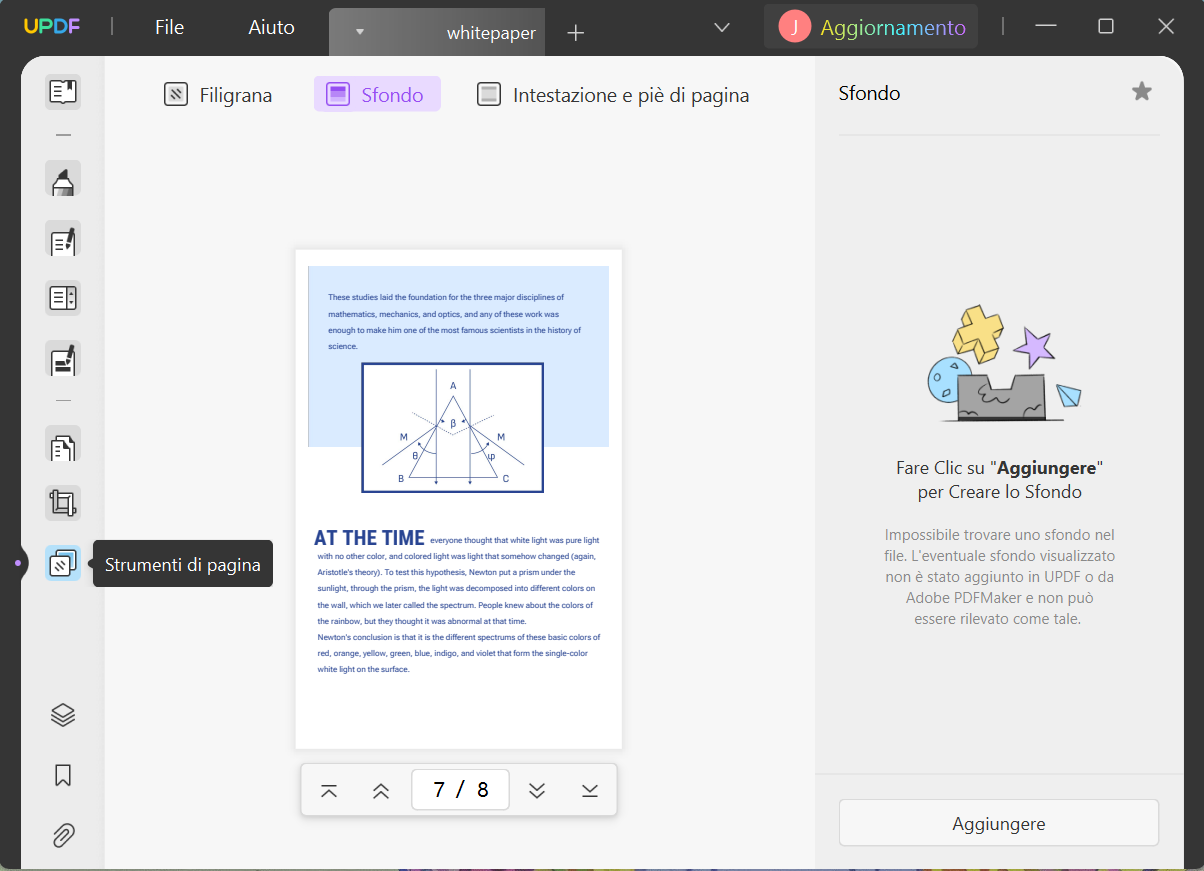The height and width of the screenshot is (871, 1204).
Task: Select the Sfondo tab
Action: click(377, 95)
